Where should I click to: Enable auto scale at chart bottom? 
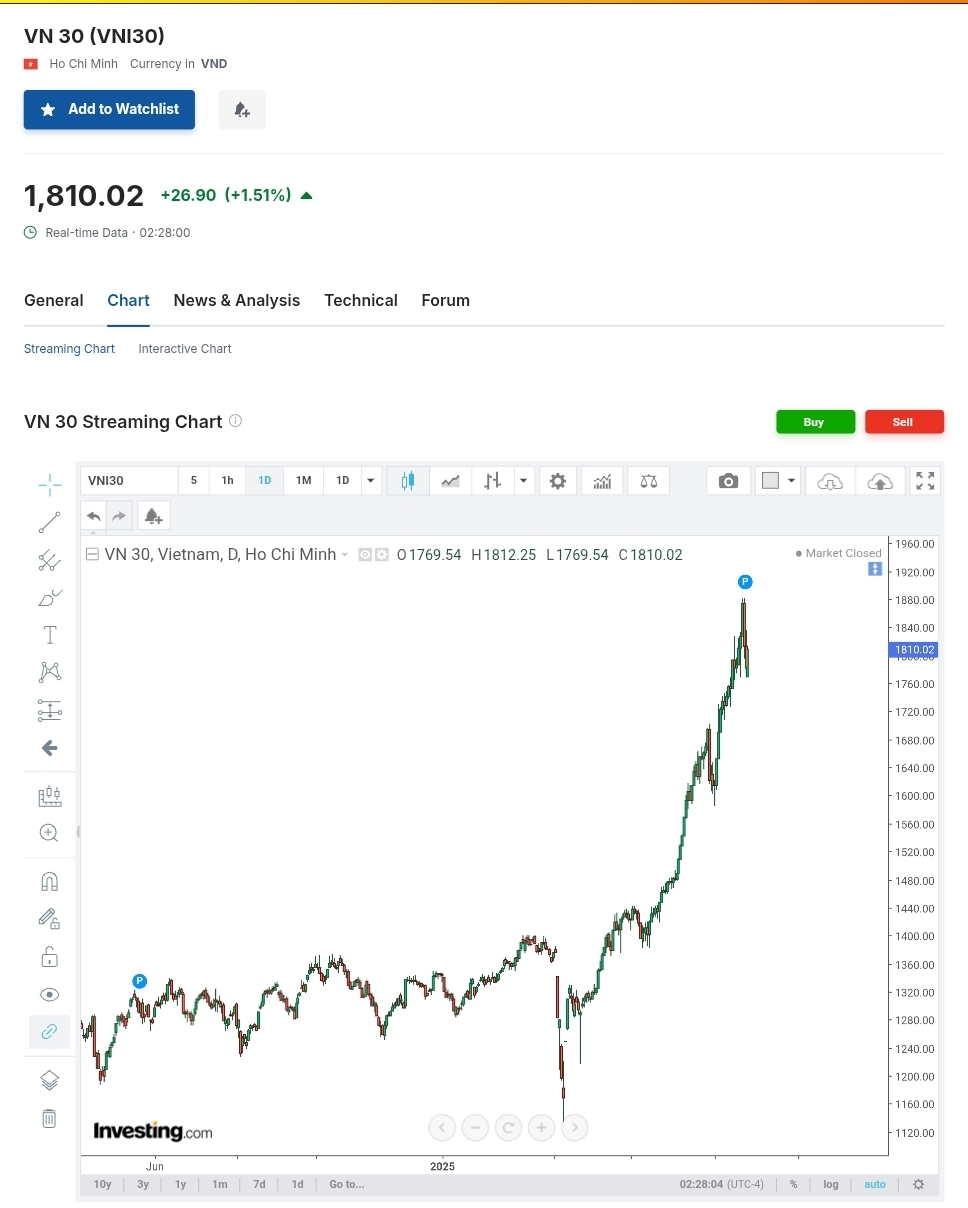(x=875, y=1184)
